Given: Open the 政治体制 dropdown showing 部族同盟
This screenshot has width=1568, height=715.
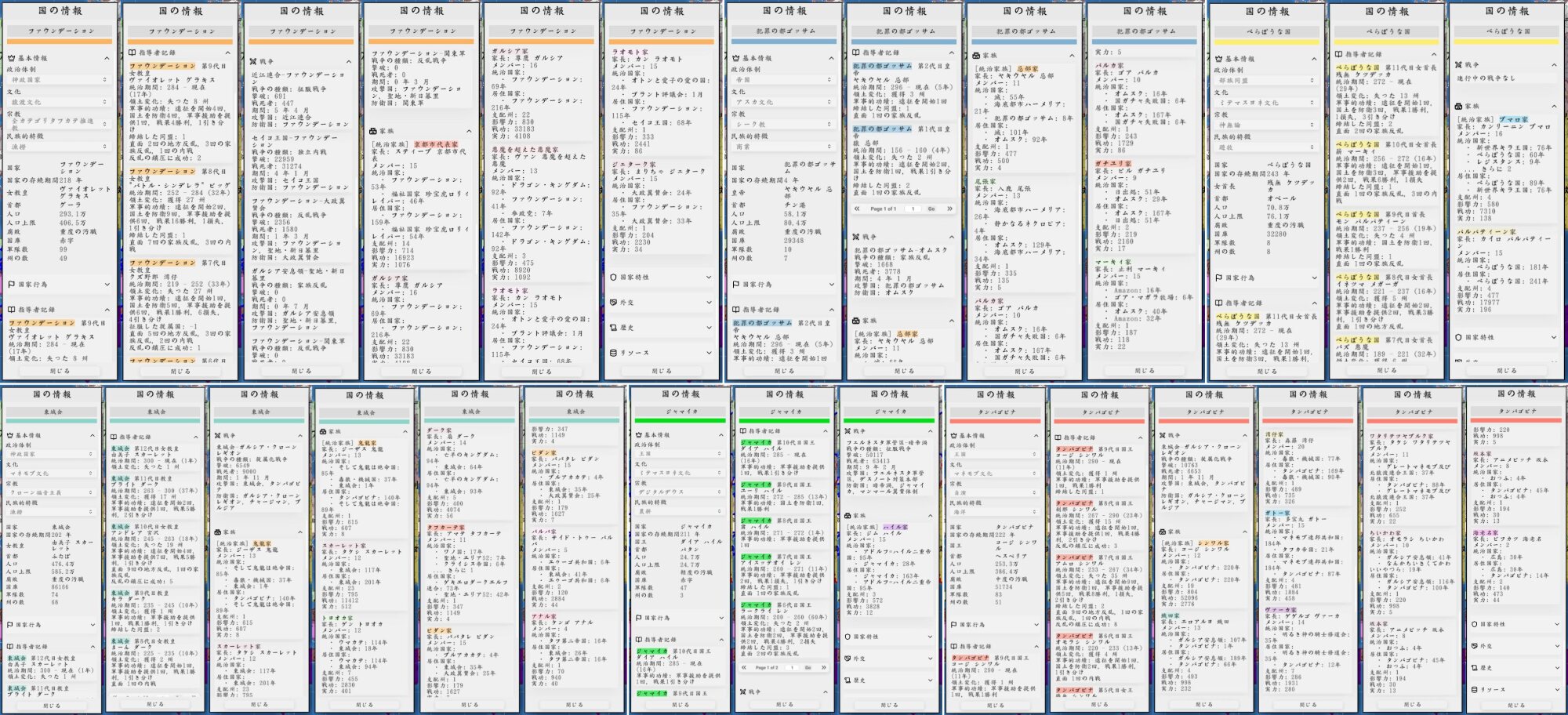Looking at the screenshot, I should point(1264,81).
